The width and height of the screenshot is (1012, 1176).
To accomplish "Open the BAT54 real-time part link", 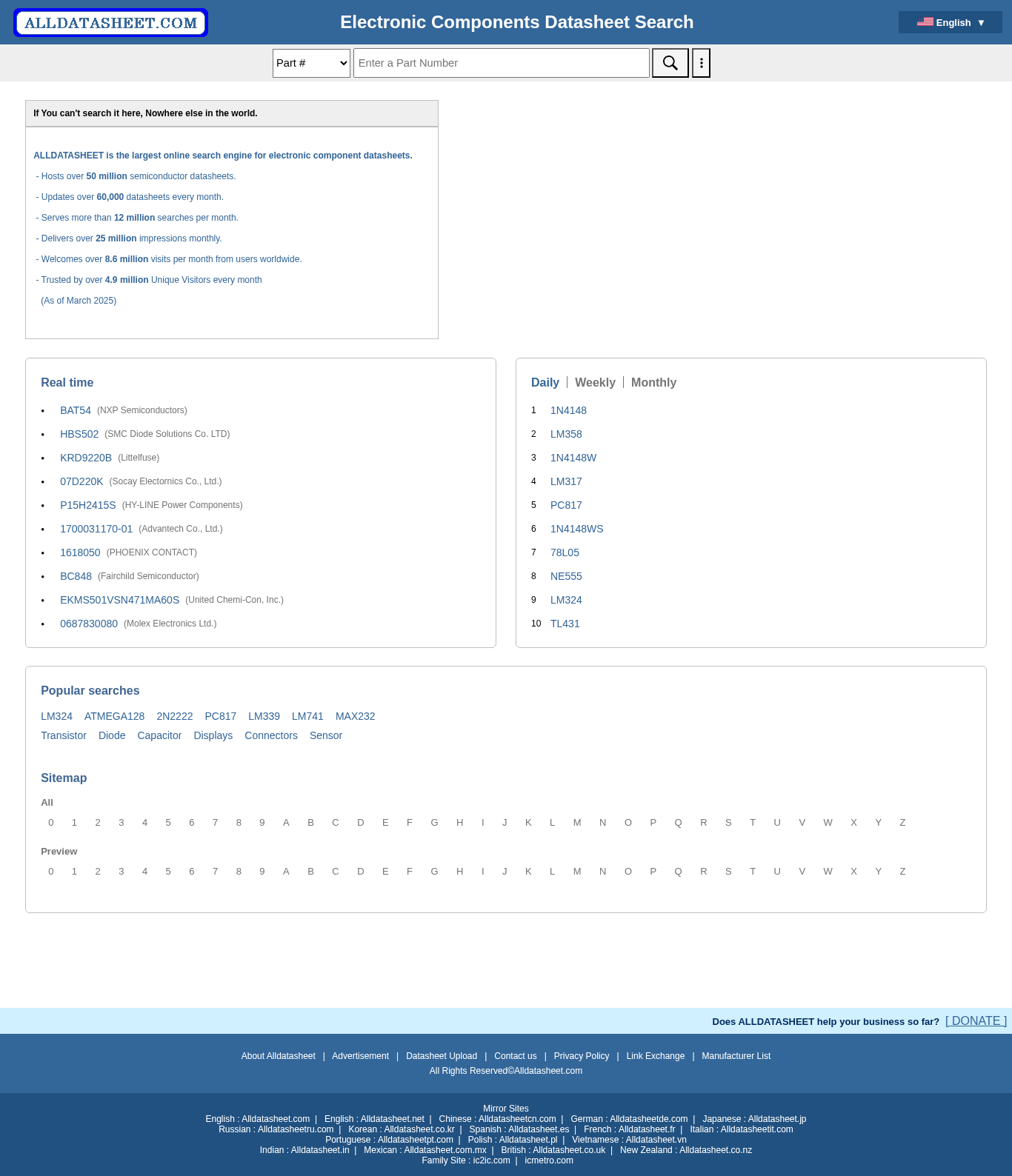I will (76, 410).
